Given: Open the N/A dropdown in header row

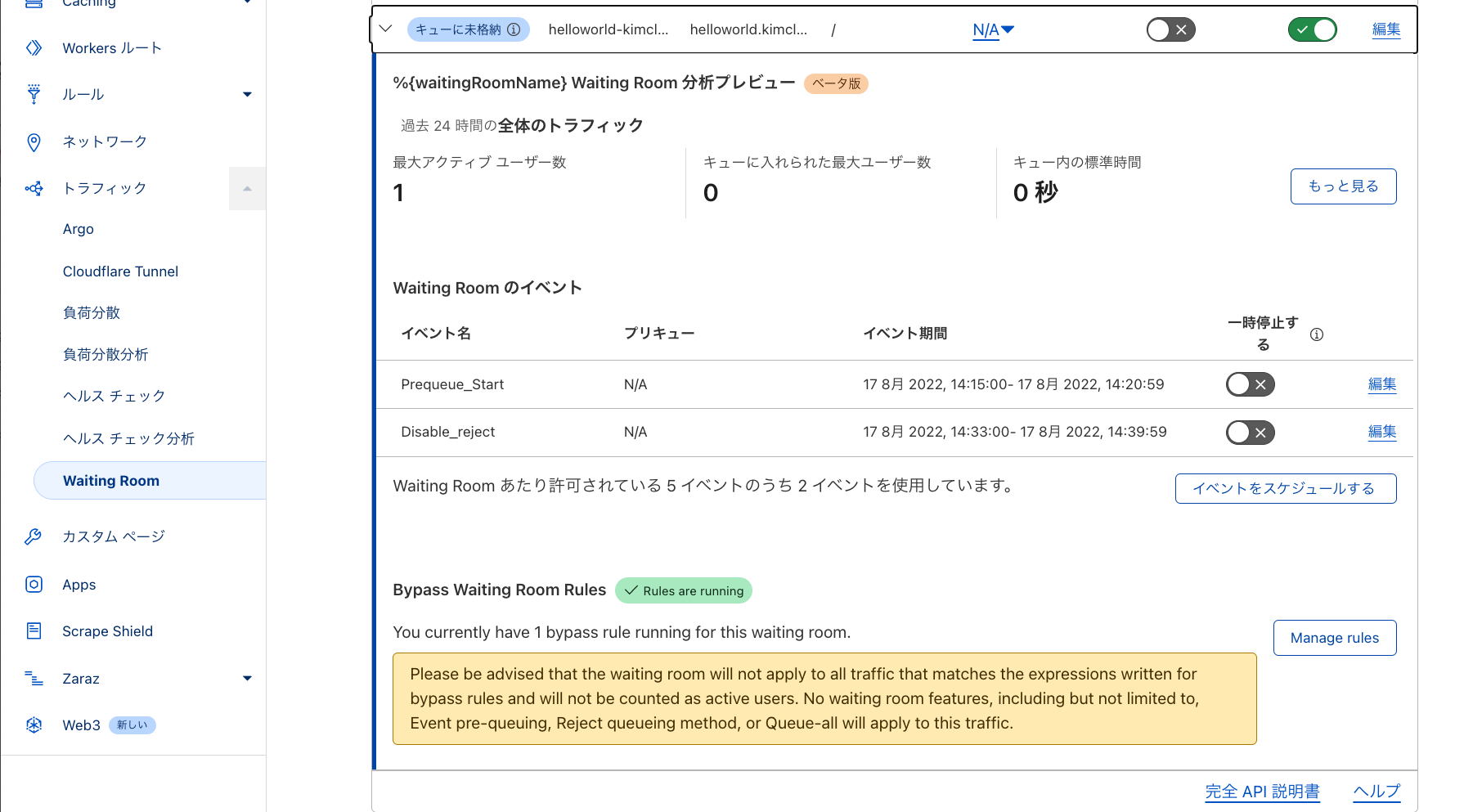Looking at the screenshot, I should (993, 30).
